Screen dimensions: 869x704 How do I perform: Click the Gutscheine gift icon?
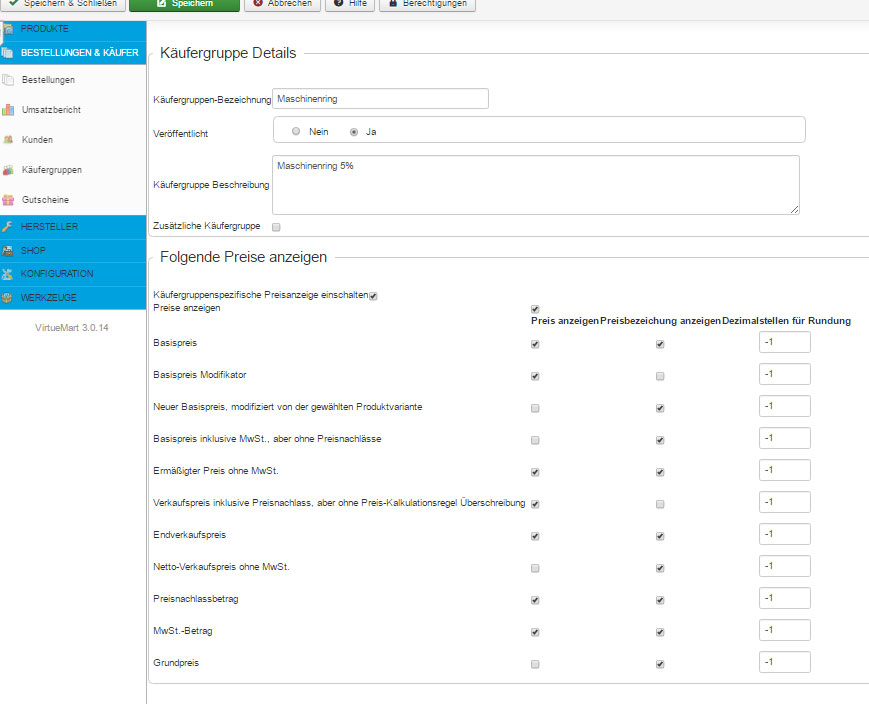8,200
